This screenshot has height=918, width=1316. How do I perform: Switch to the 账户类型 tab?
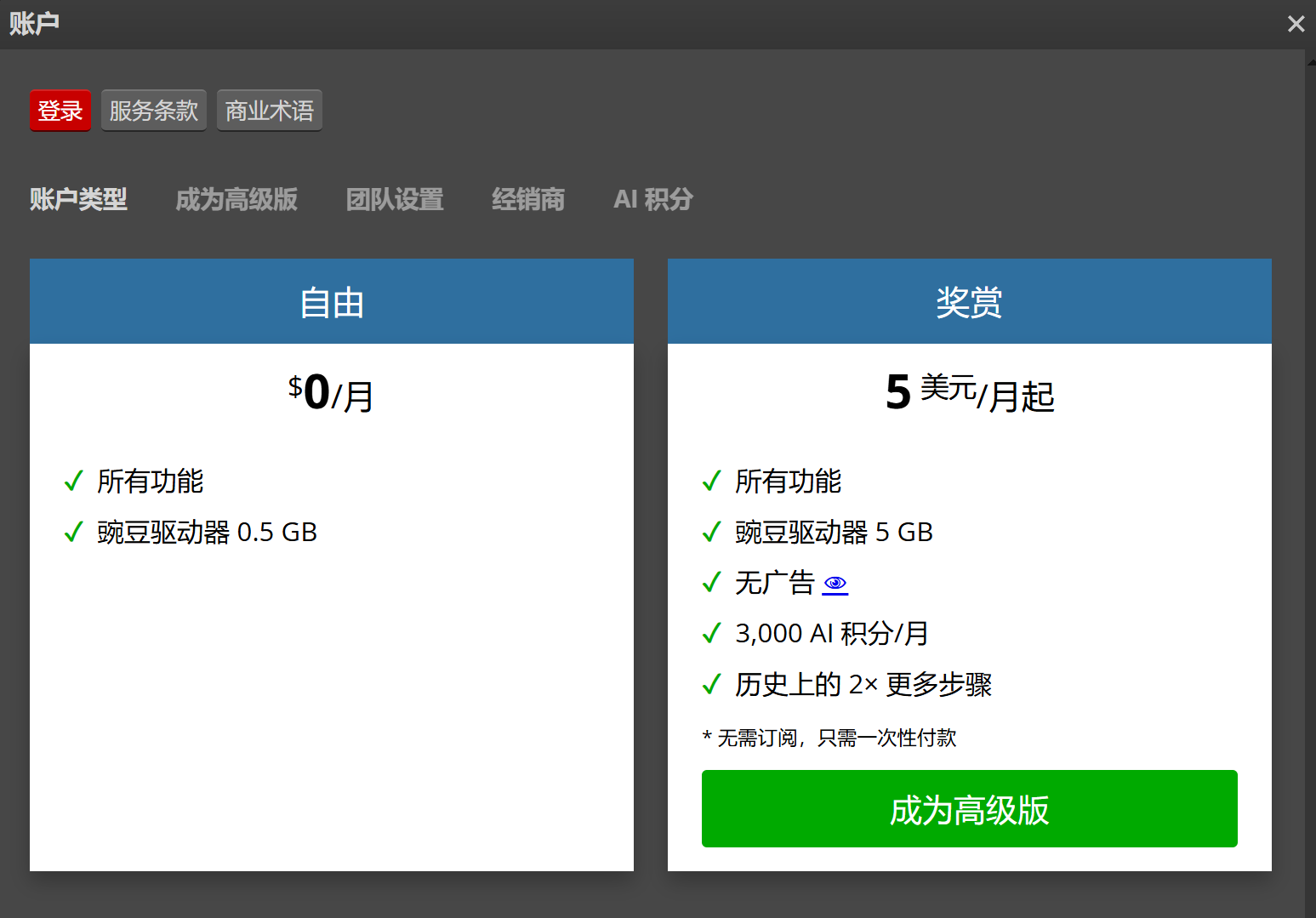tap(78, 199)
